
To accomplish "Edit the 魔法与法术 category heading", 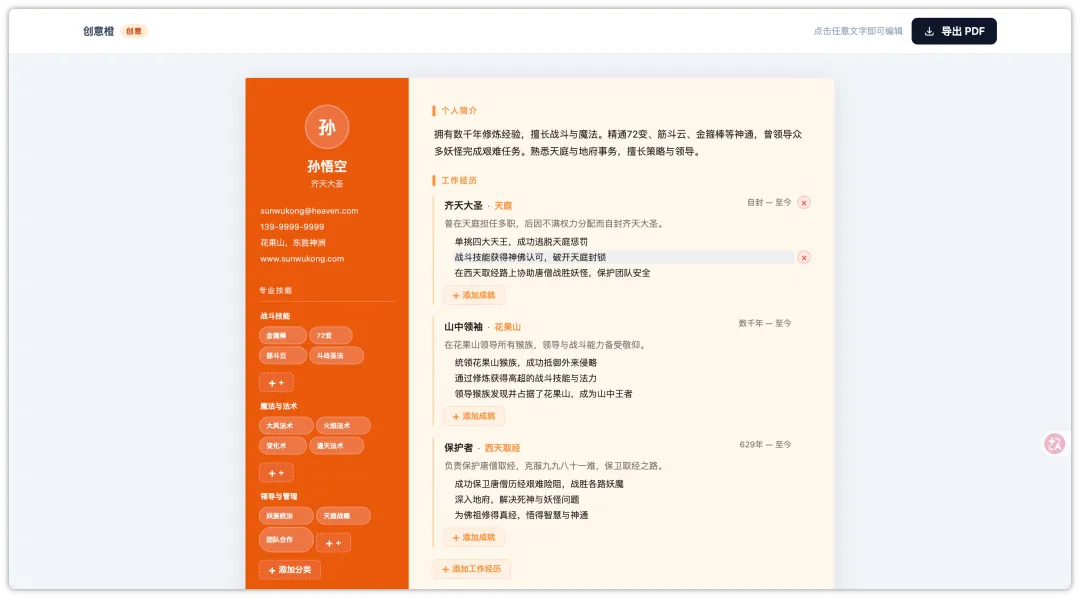I will pyautogui.click(x=278, y=406).
